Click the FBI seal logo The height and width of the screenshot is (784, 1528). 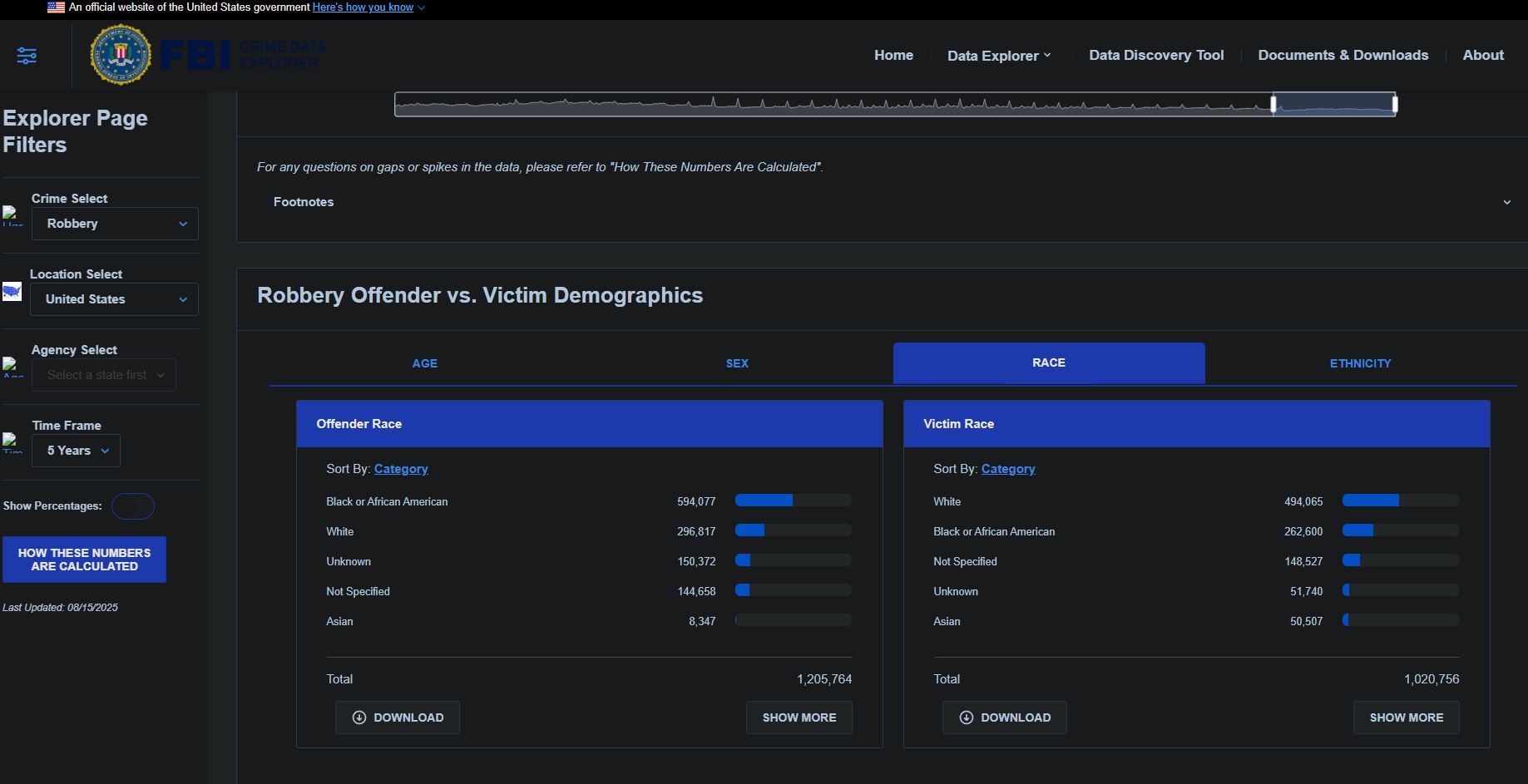121,55
